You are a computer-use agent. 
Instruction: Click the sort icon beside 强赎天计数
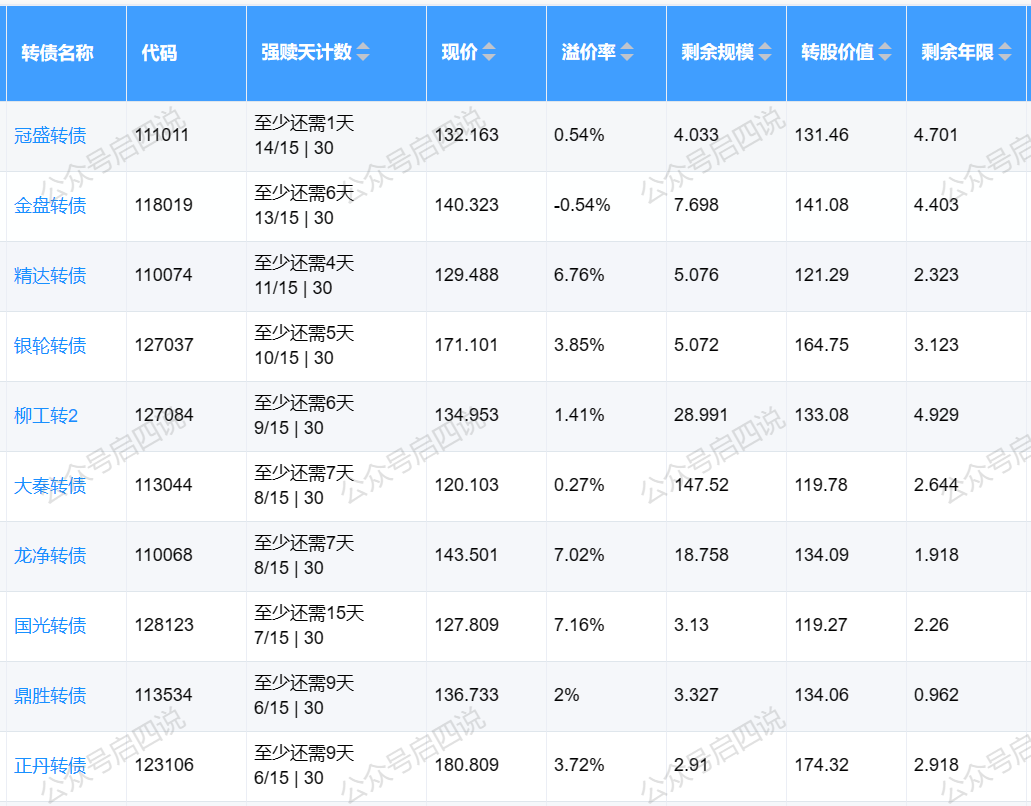pos(363,53)
